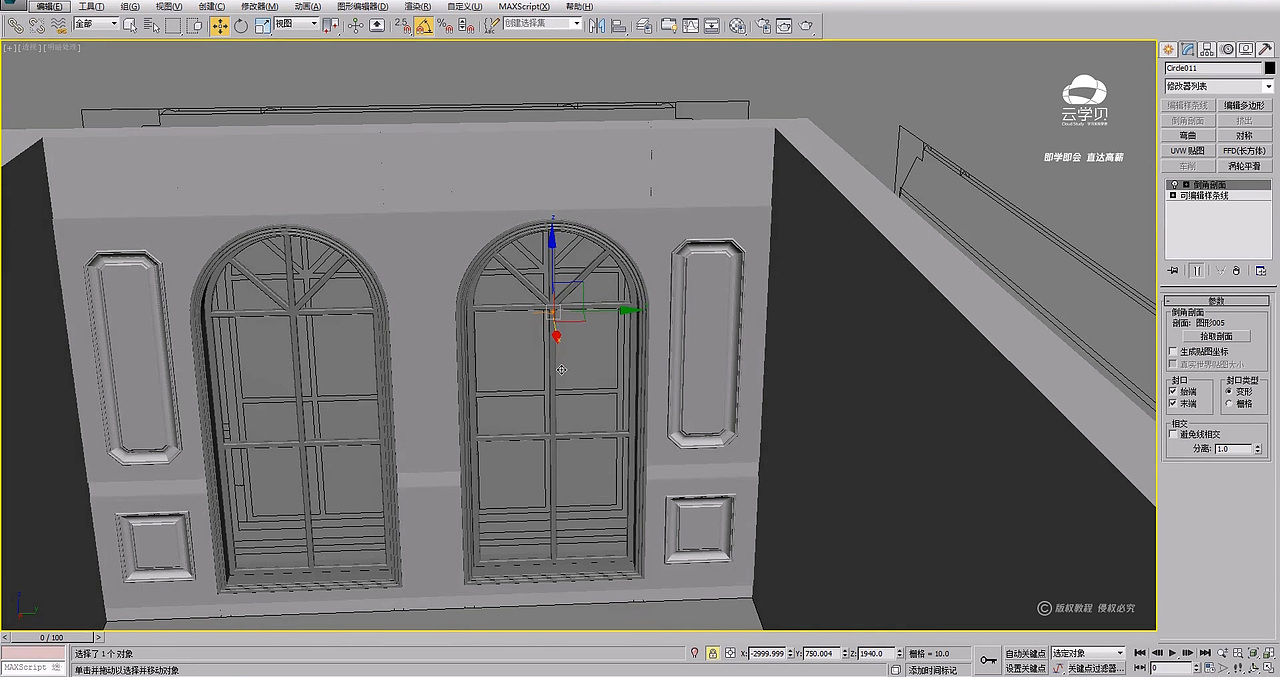Click the Render teapot icon
1280x677 pixels.
coord(805,24)
